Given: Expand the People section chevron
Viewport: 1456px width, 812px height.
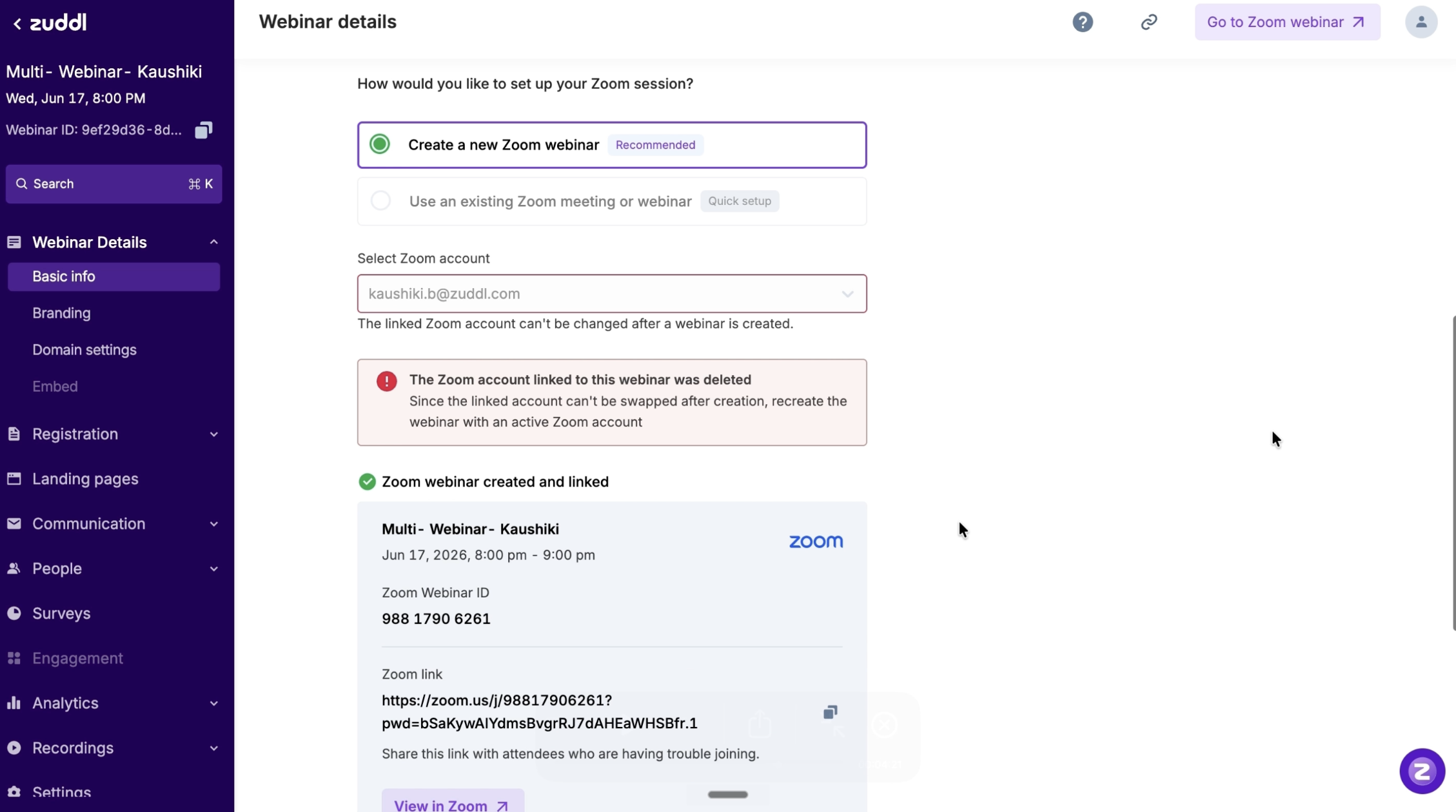Looking at the screenshot, I should 213,569.
